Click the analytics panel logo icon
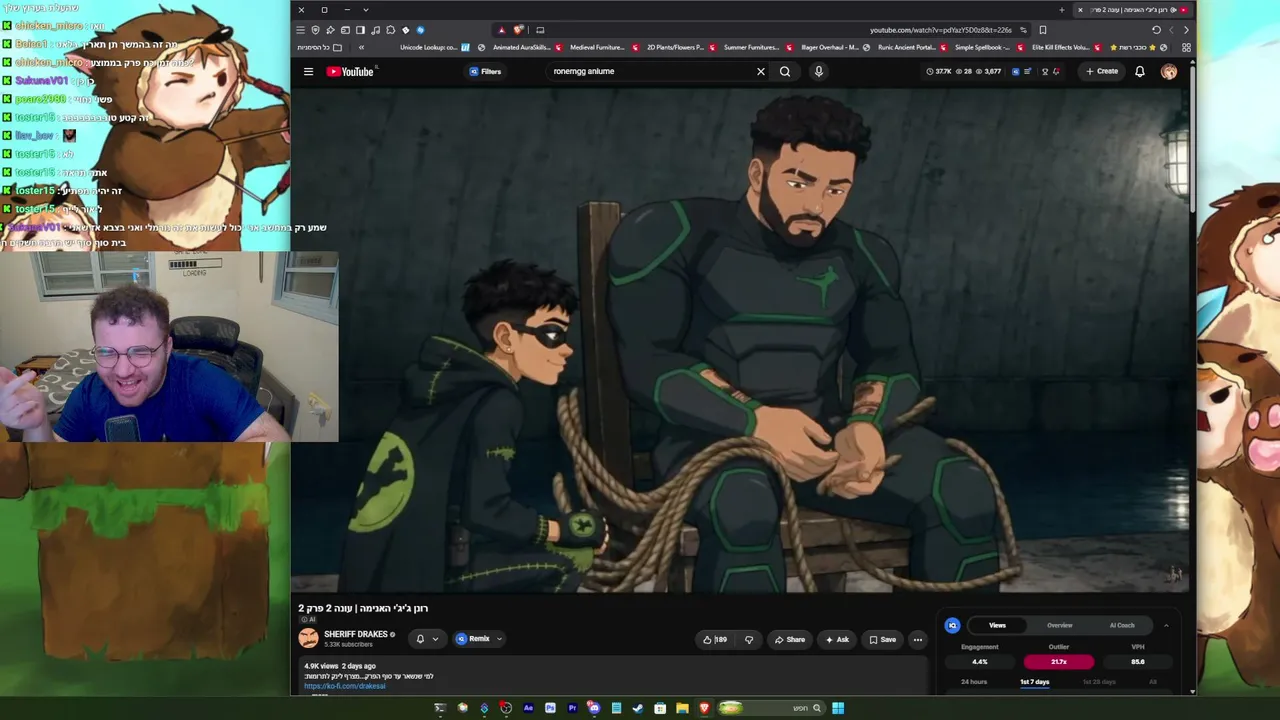This screenshot has width=1280, height=720. (x=952, y=625)
